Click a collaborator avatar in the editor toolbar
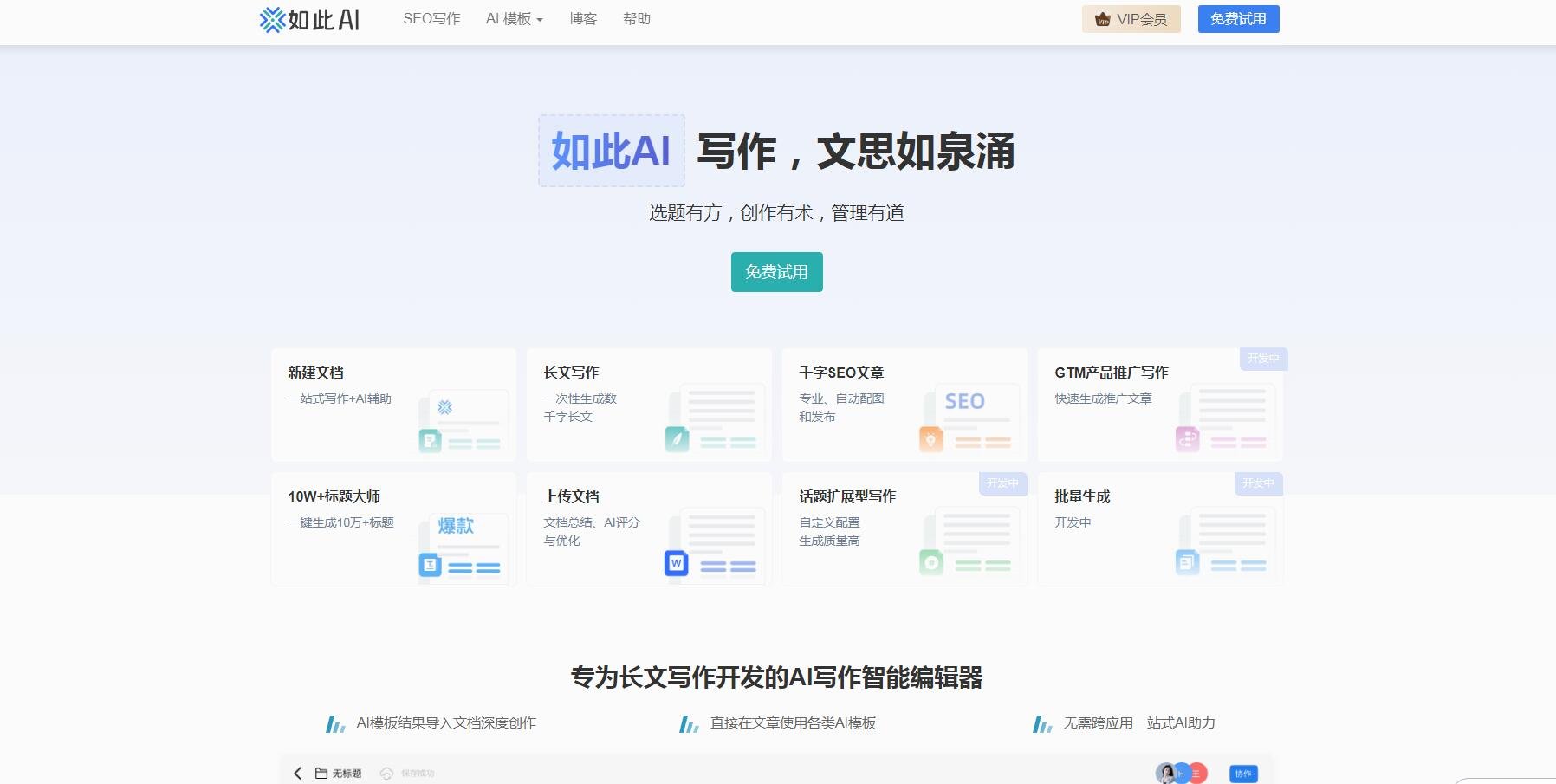This screenshot has height=784, width=1556. (x=1165, y=772)
